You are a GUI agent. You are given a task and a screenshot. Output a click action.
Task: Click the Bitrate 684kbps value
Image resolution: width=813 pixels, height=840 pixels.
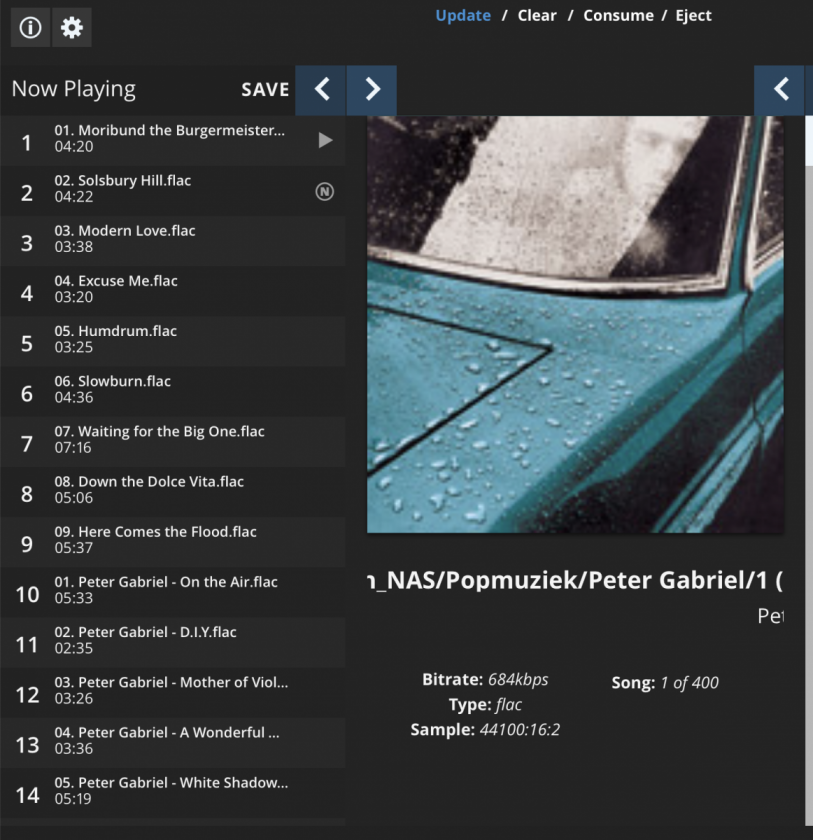pyautogui.click(x=518, y=680)
